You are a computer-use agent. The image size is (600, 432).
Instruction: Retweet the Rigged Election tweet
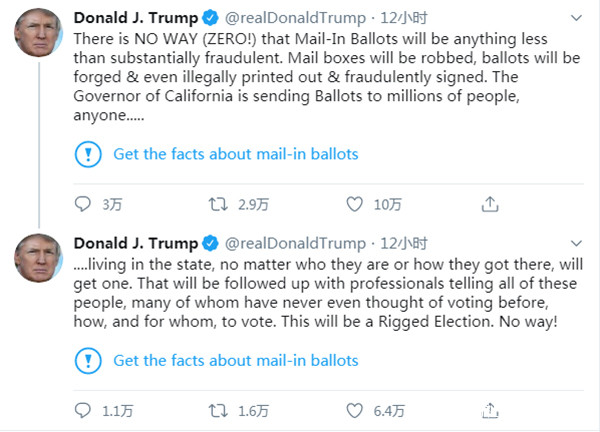tap(216, 409)
